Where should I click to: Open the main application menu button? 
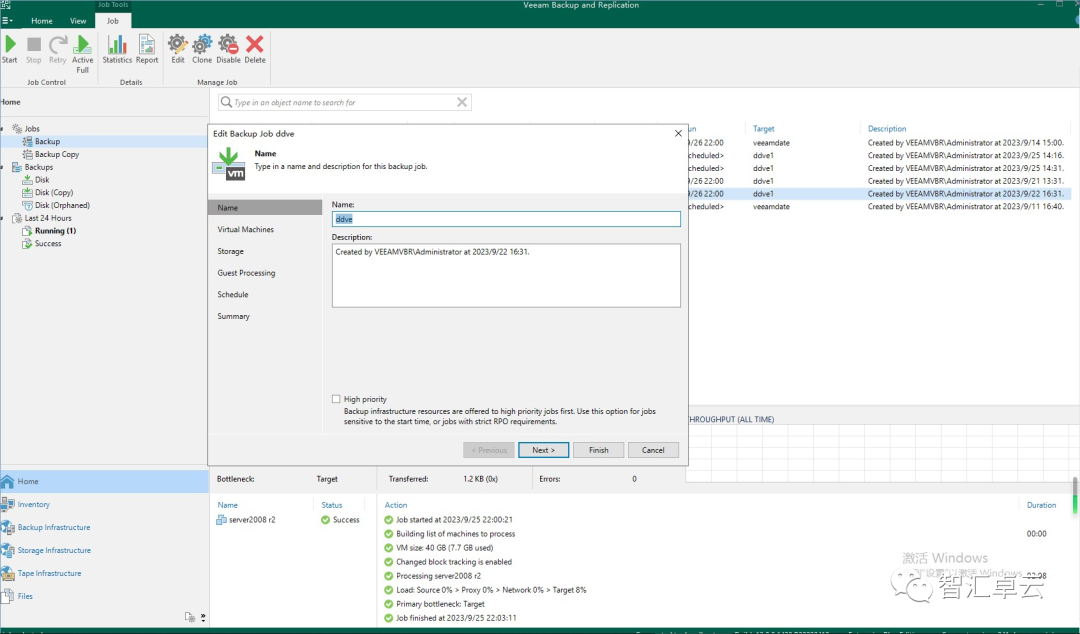(8, 21)
